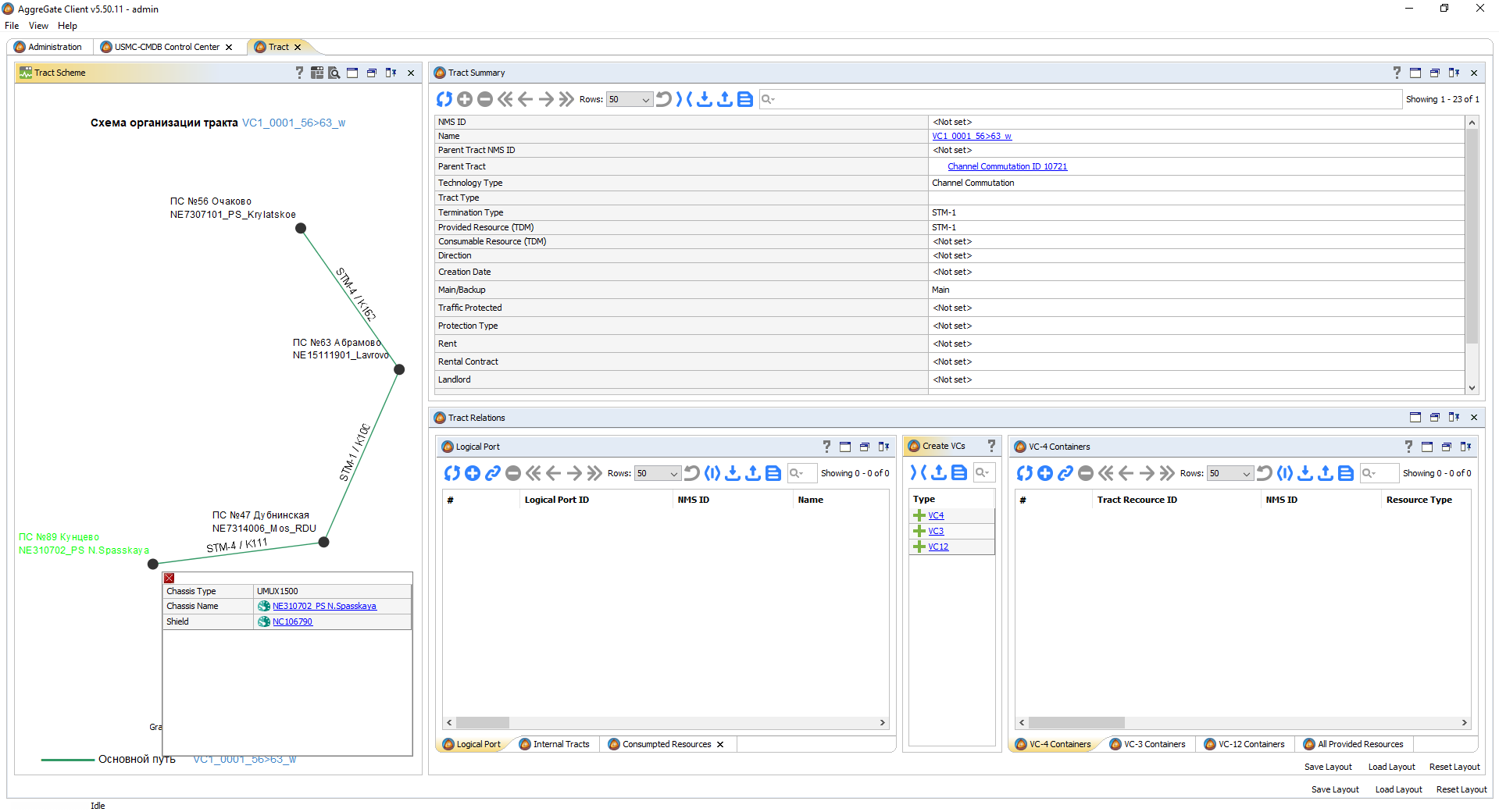Open the View menu

(x=38, y=26)
